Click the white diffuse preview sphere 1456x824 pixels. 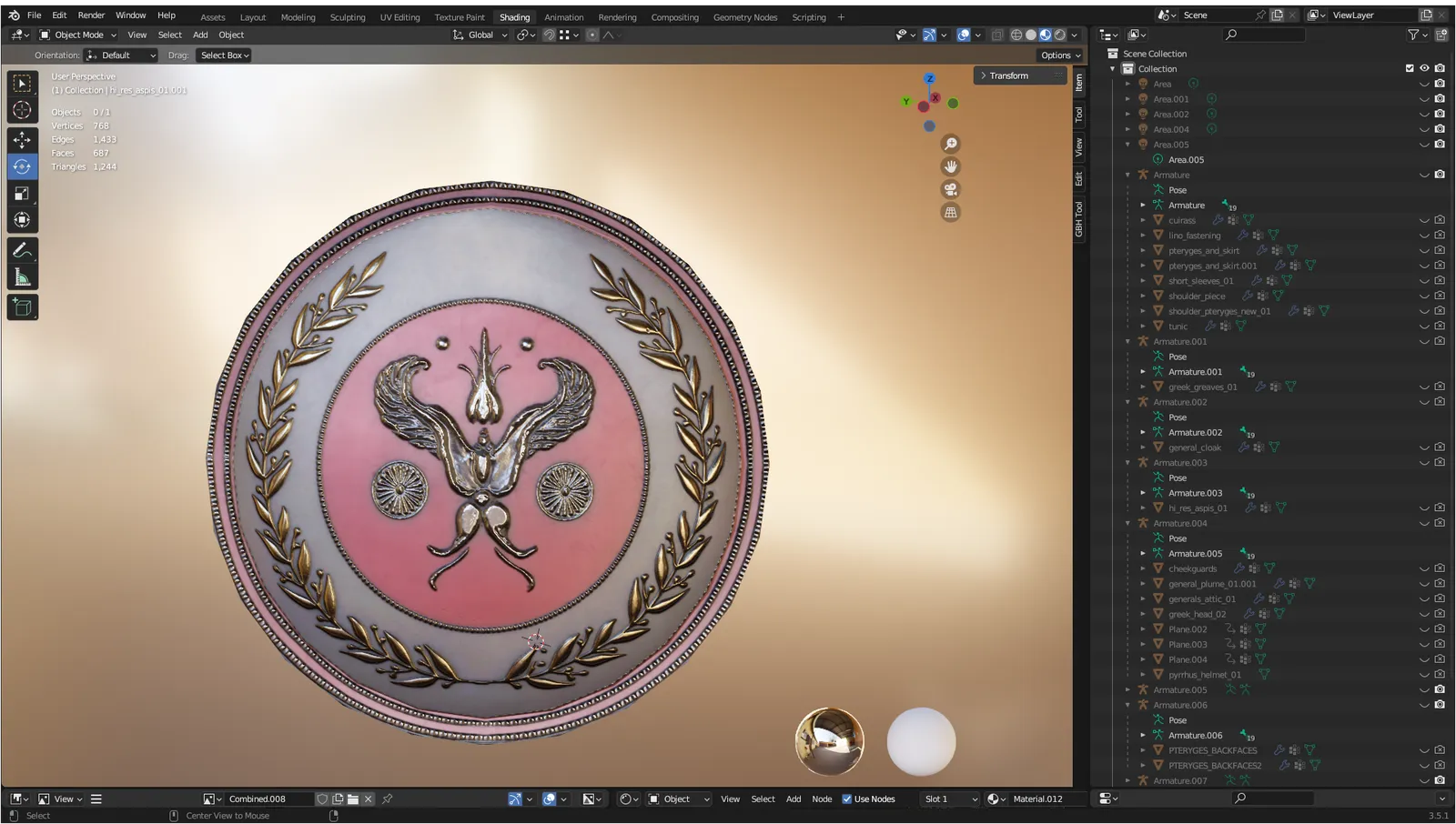(x=921, y=741)
